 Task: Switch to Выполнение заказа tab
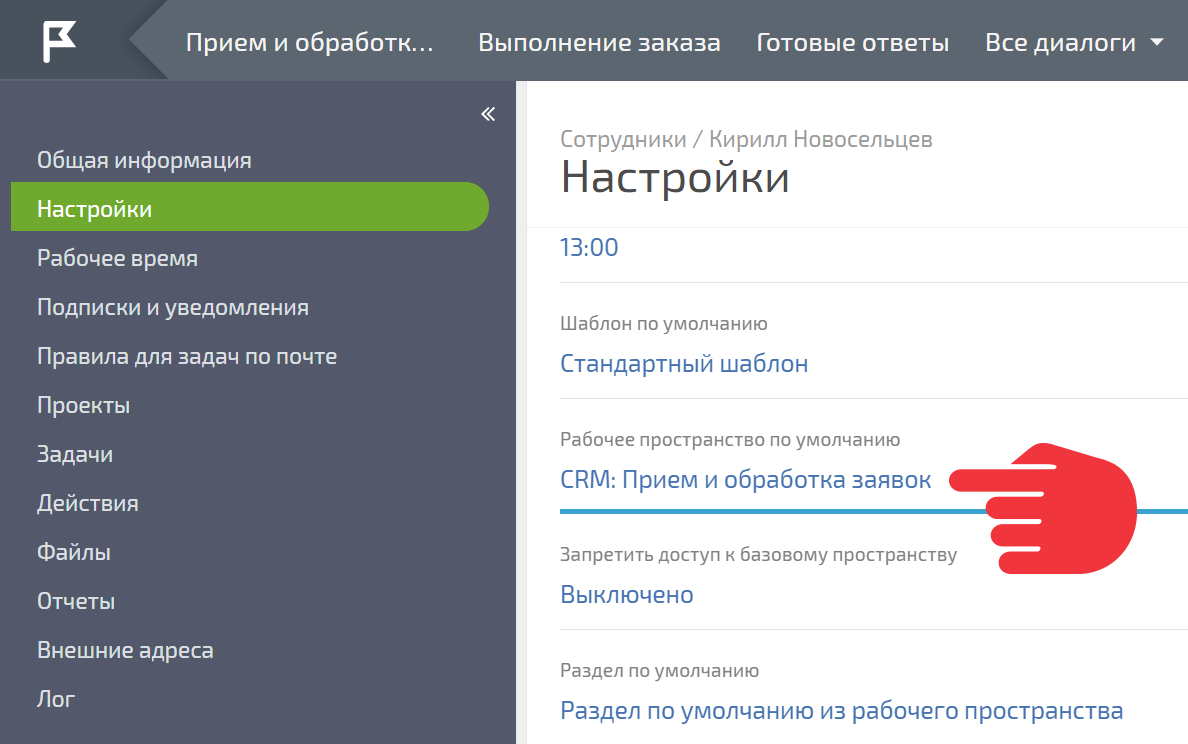coord(599,42)
